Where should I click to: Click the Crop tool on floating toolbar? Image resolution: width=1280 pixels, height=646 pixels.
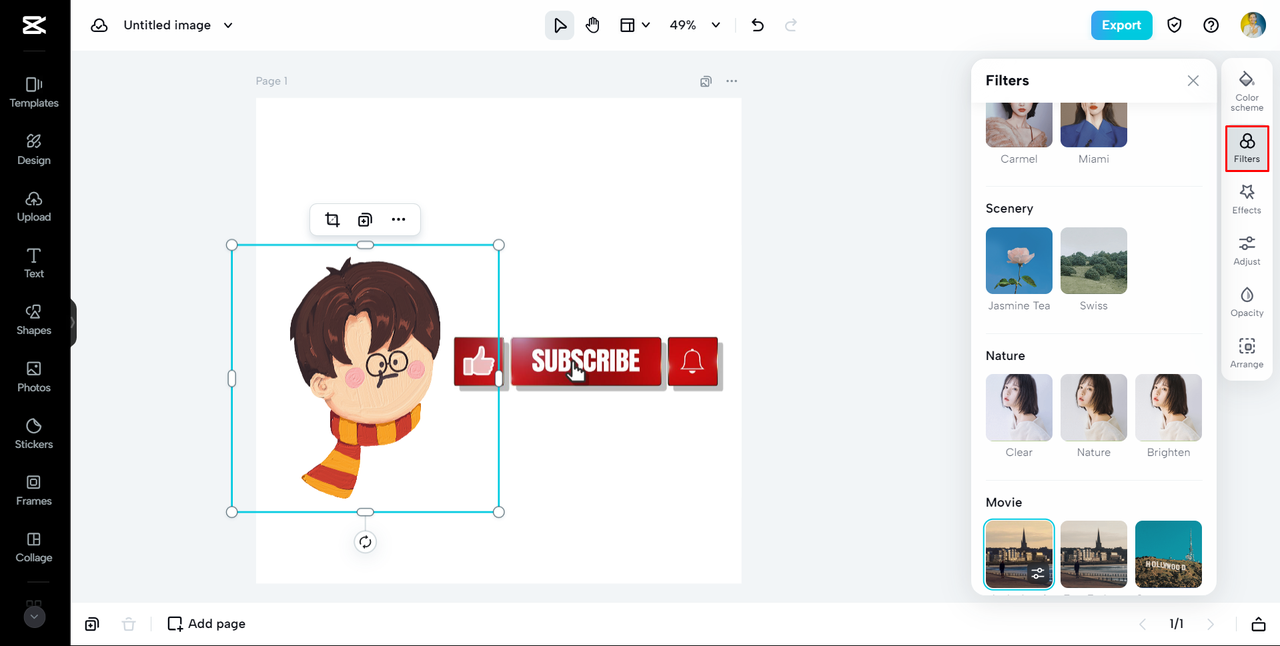(x=332, y=220)
